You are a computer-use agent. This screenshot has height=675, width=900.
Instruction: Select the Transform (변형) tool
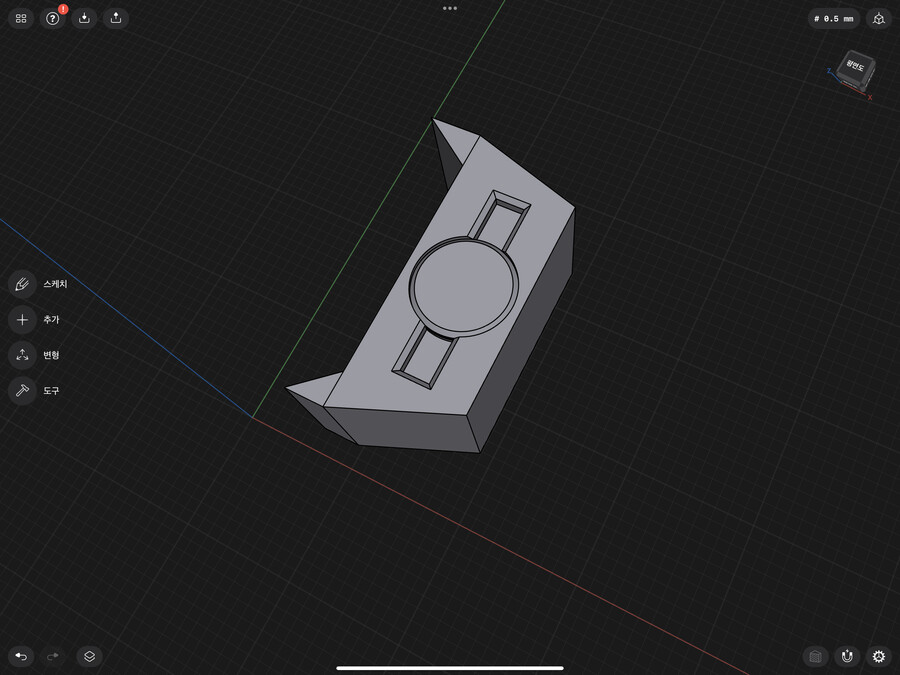[22, 355]
